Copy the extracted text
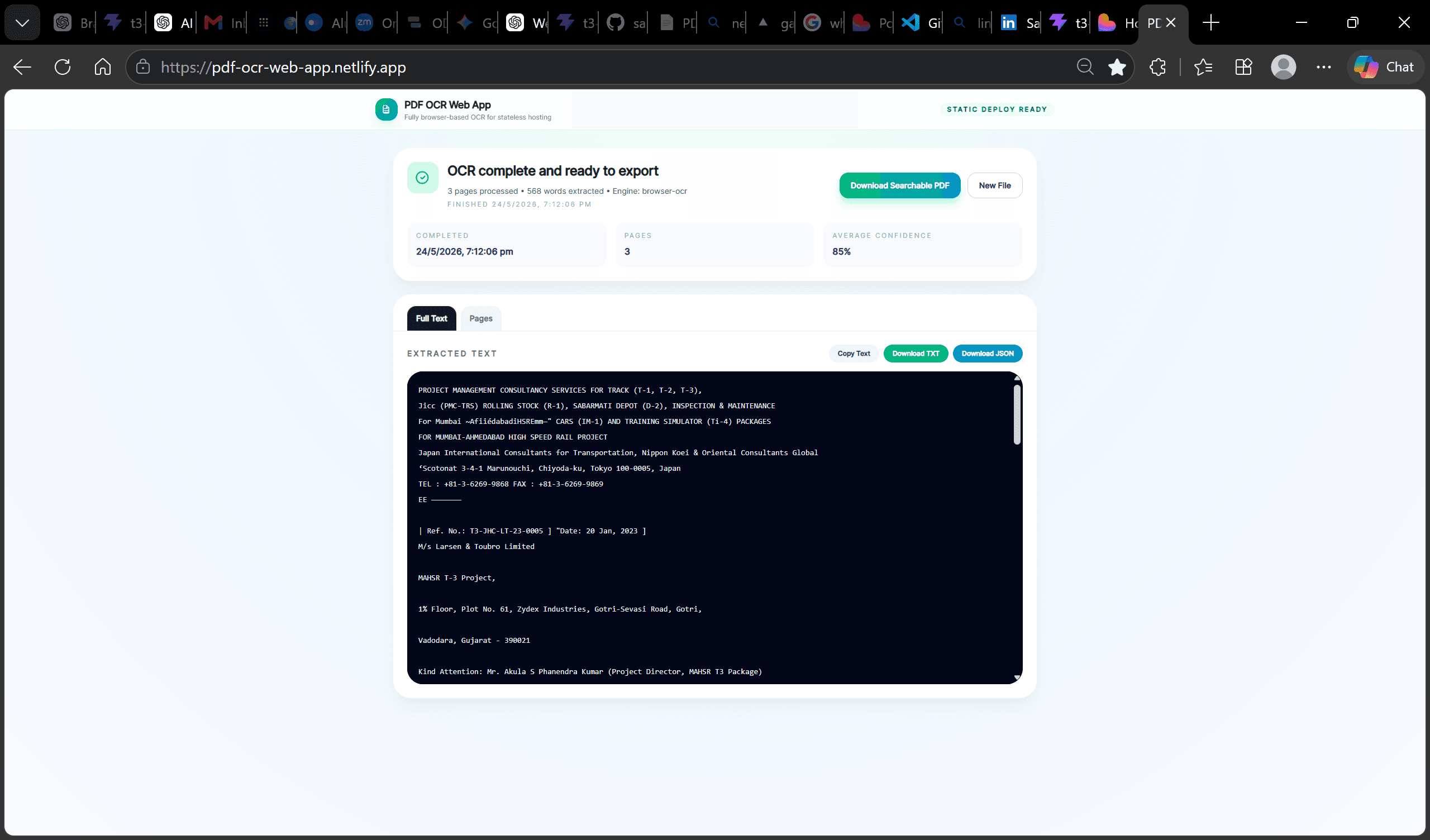Image resolution: width=1430 pixels, height=840 pixels. point(854,354)
